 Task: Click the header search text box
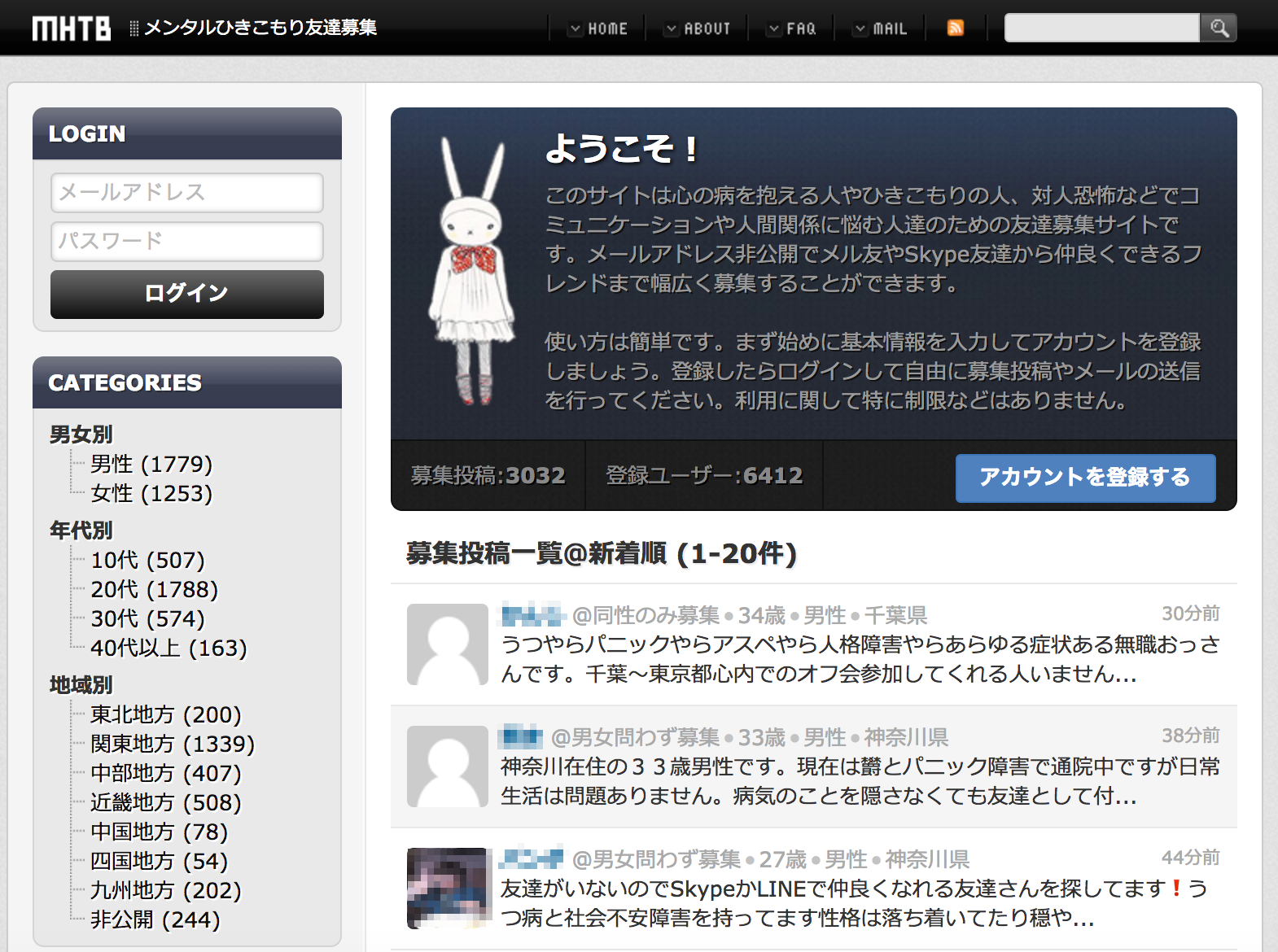click(1101, 28)
